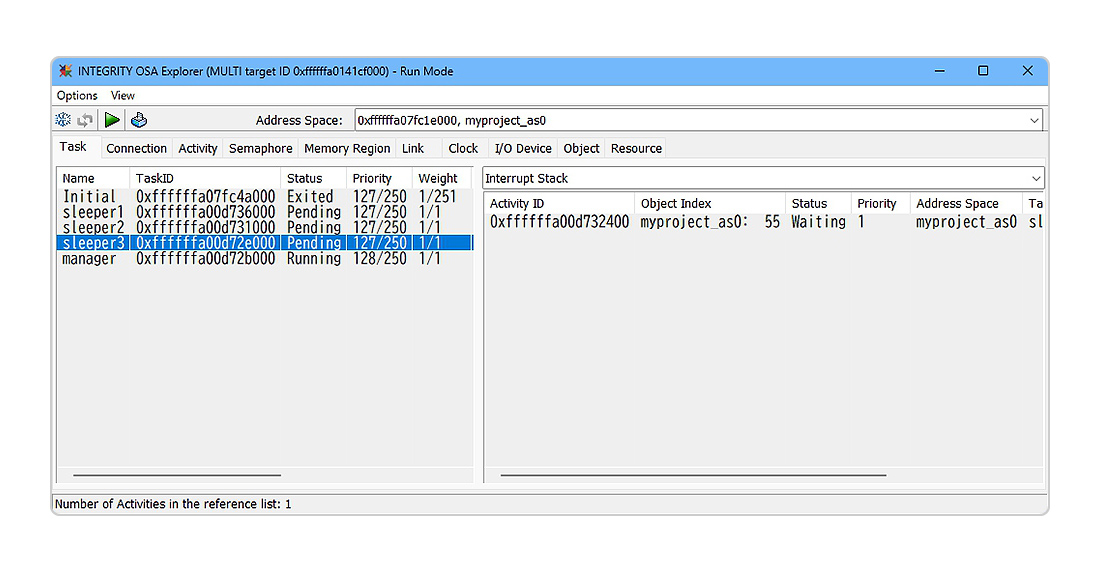
Task: Click the status bar activities count text
Action: click(173, 504)
